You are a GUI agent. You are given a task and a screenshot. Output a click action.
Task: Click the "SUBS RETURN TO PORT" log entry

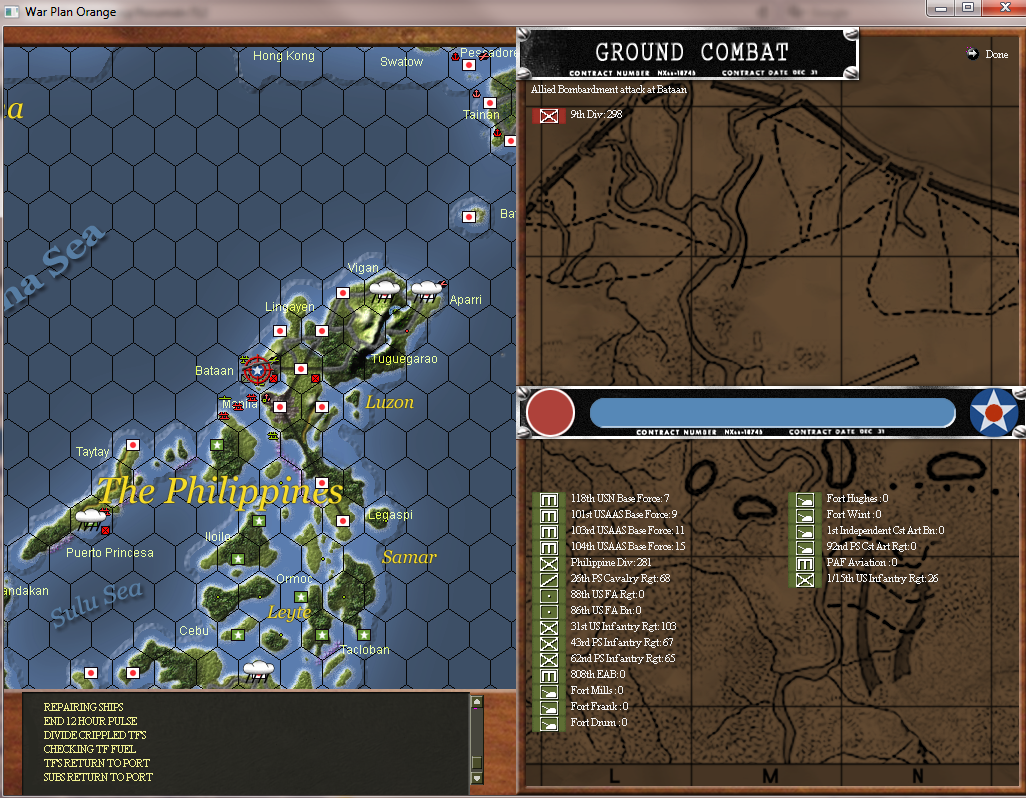[x=98, y=777]
